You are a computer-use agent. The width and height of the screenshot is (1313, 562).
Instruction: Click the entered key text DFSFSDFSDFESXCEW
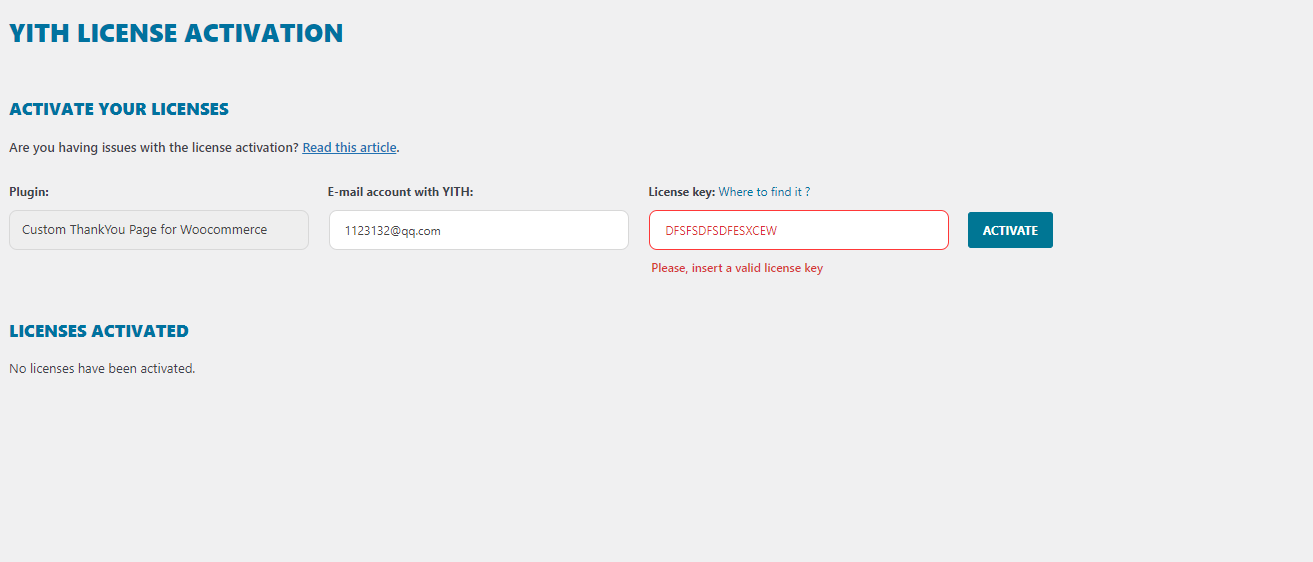(x=721, y=231)
